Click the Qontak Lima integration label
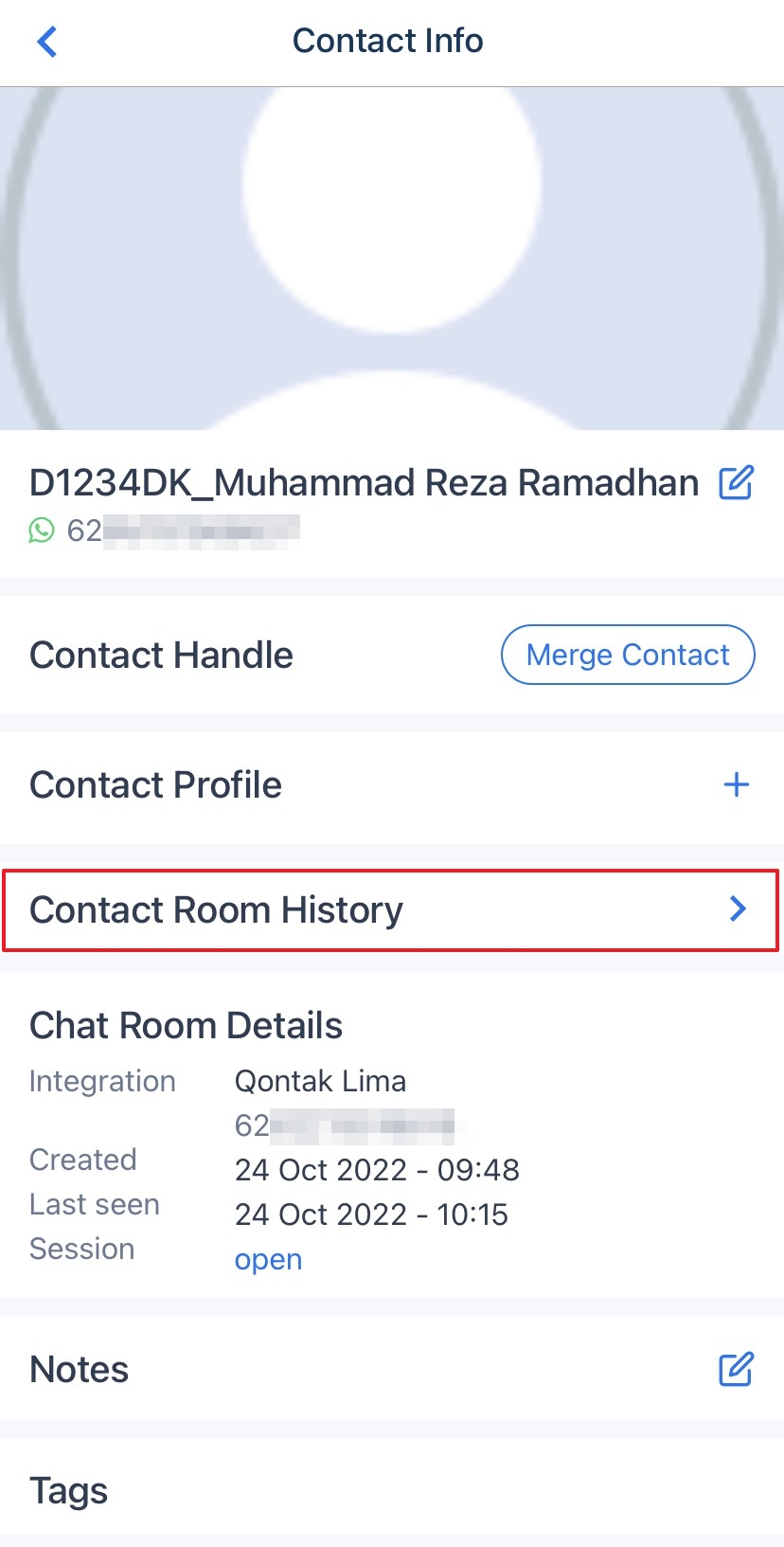 click(320, 1080)
